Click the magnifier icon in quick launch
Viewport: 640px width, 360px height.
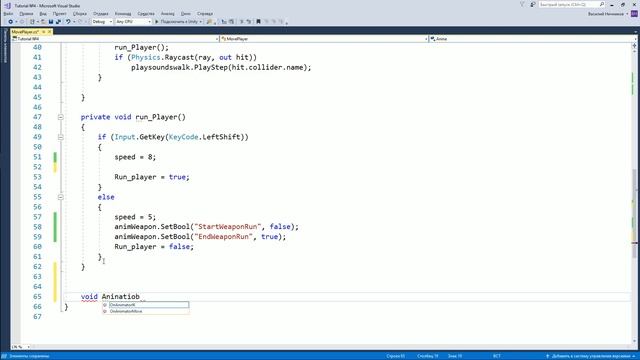tap(602, 4)
